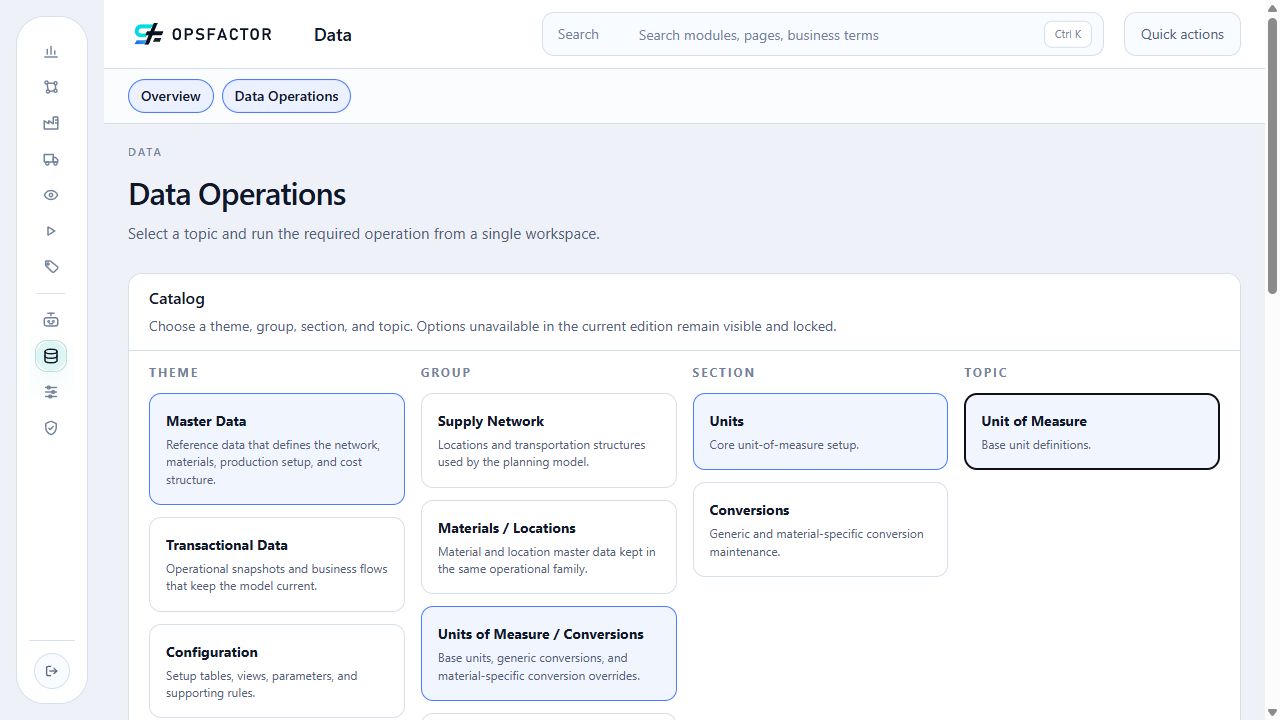
Task: Click the "Catalog" panel title
Action: (177, 298)
